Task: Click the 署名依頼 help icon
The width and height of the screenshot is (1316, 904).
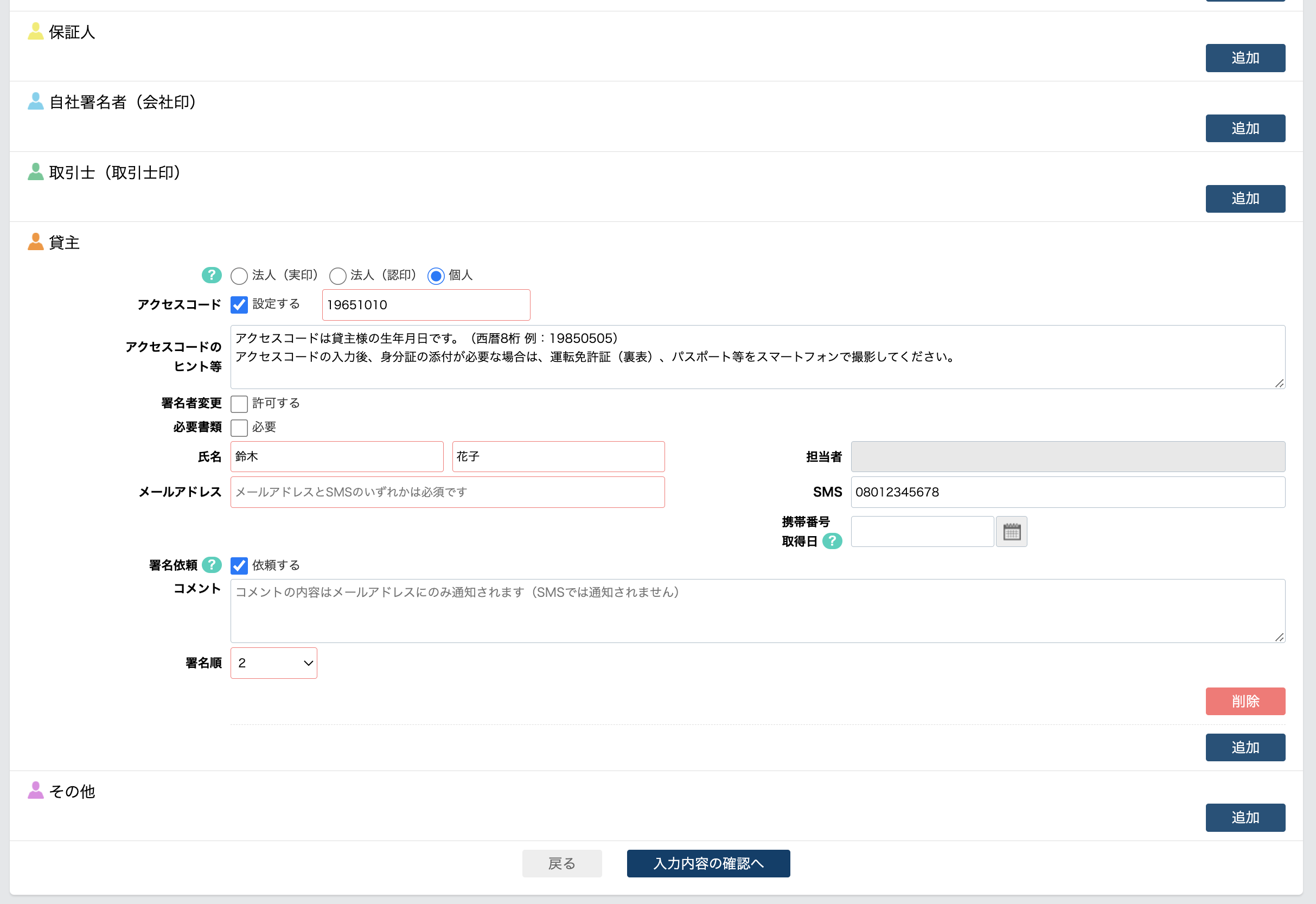Action: (211, 565)
